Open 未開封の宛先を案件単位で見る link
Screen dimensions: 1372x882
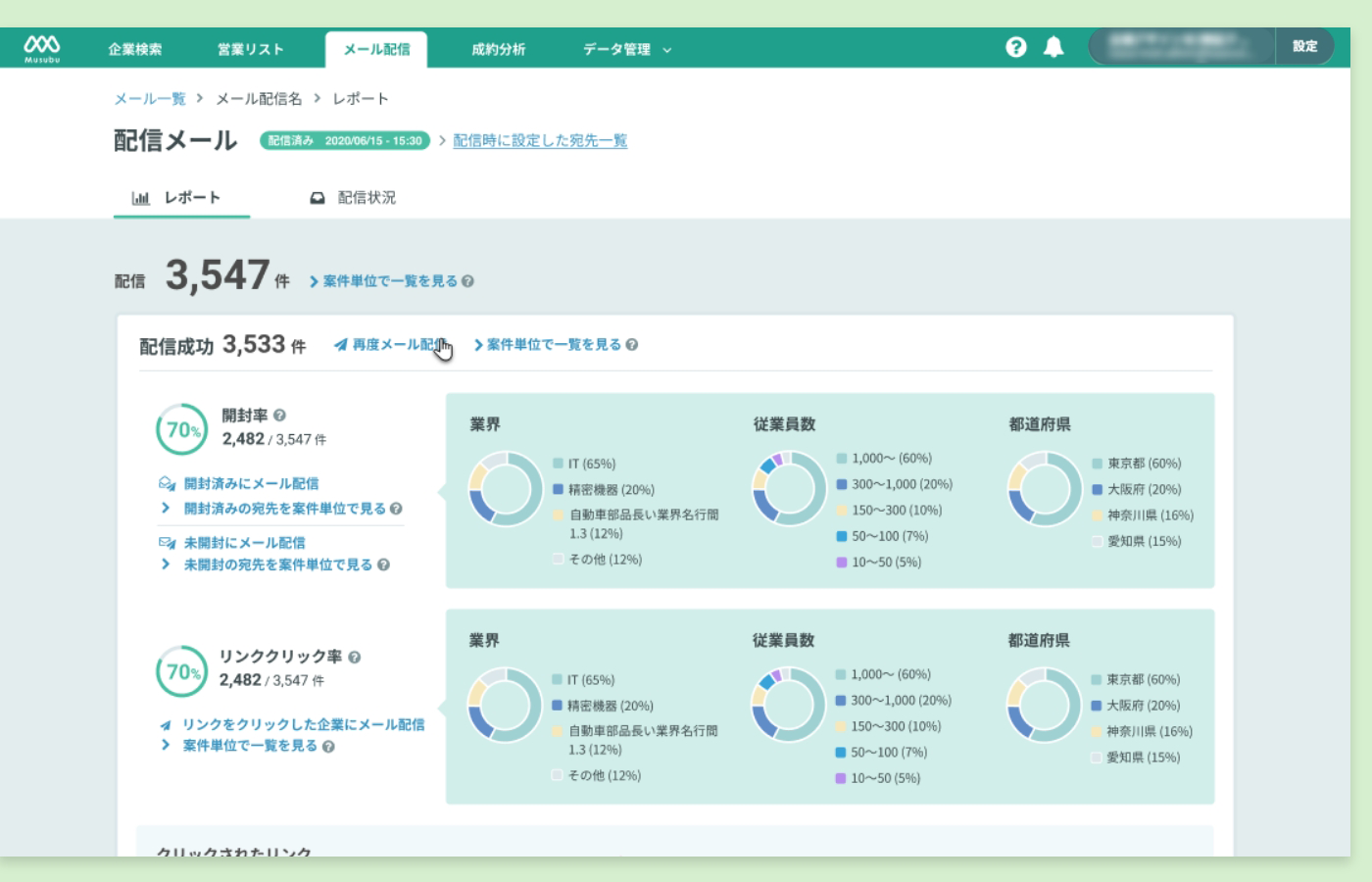278,564
